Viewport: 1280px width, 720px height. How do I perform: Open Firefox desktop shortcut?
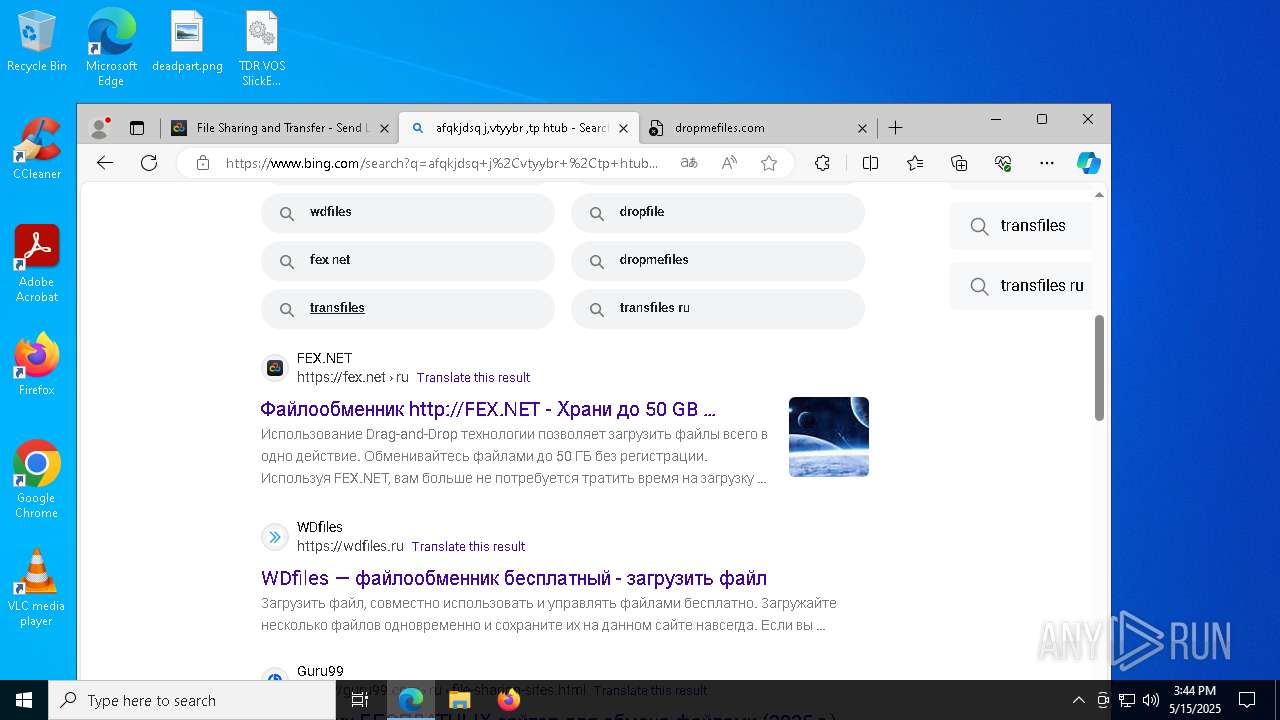click(37, 364)
